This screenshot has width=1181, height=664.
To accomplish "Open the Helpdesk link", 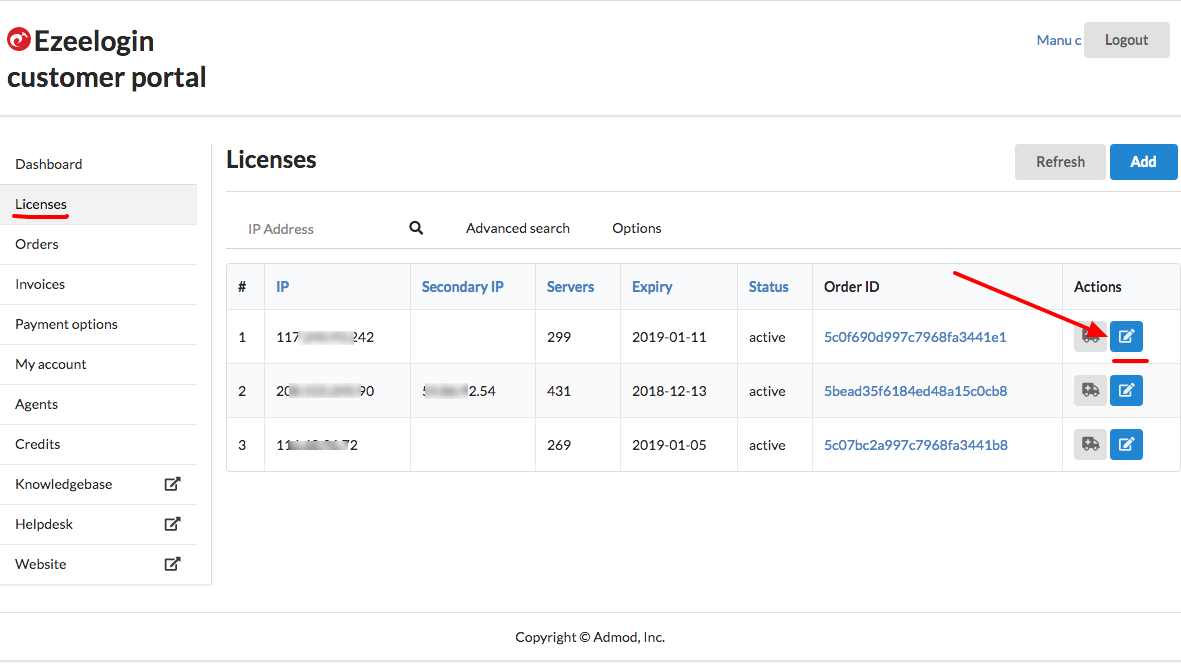I will coord(99,524).
